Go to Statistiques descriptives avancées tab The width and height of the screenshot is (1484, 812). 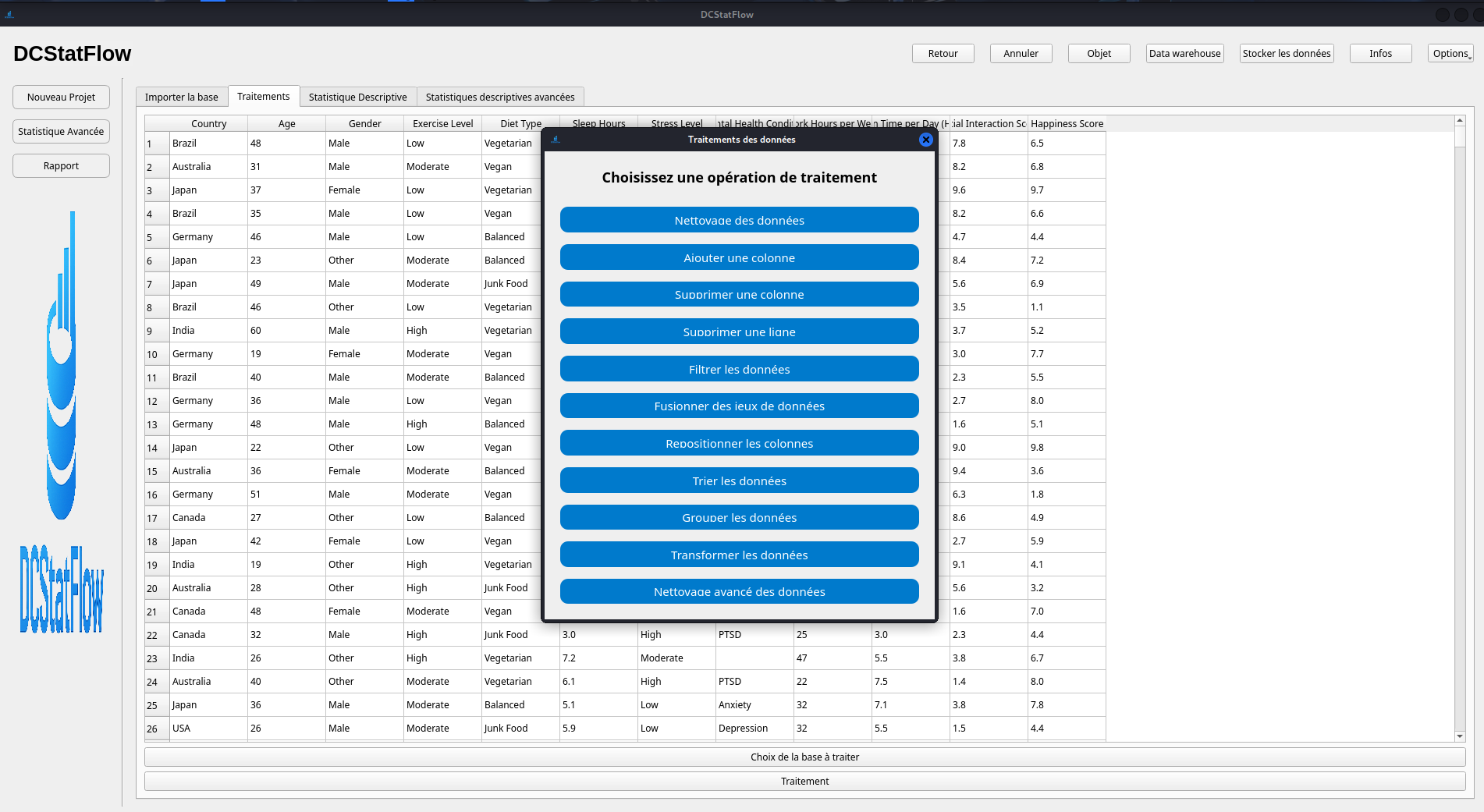point(499,98)
